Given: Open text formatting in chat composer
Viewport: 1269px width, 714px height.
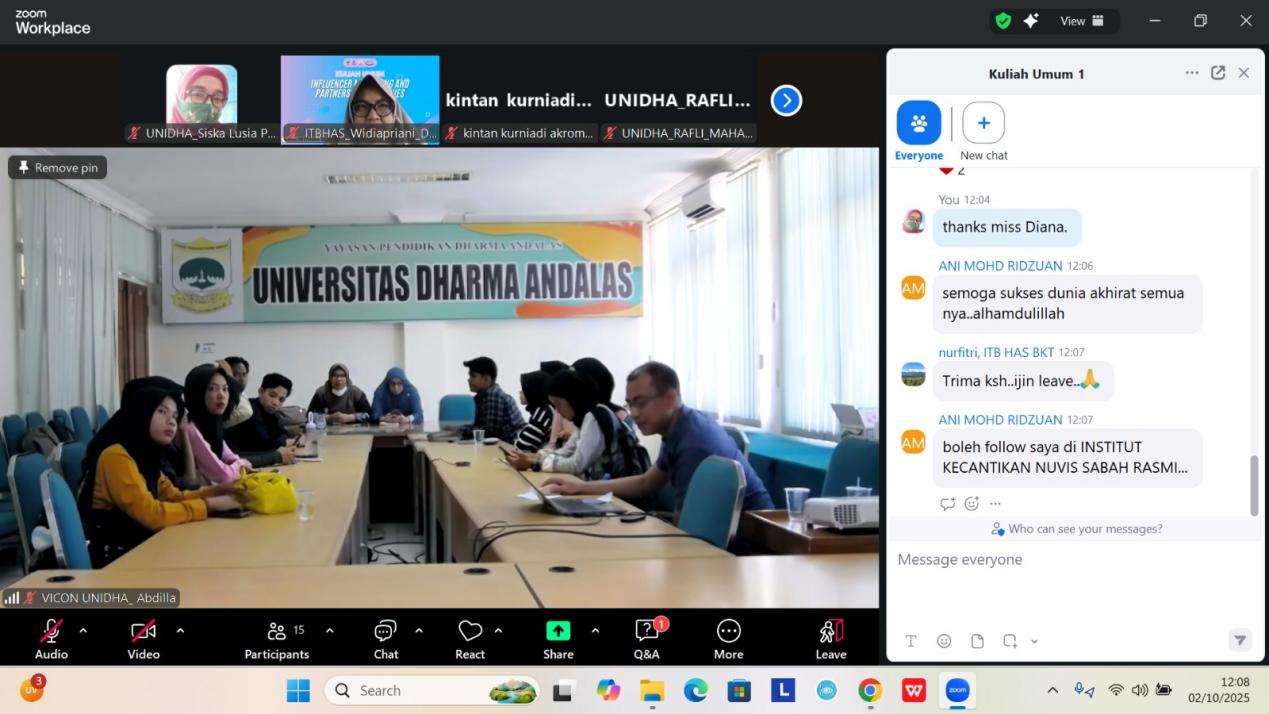Looking at the screenshot, I should click(911, 641).
